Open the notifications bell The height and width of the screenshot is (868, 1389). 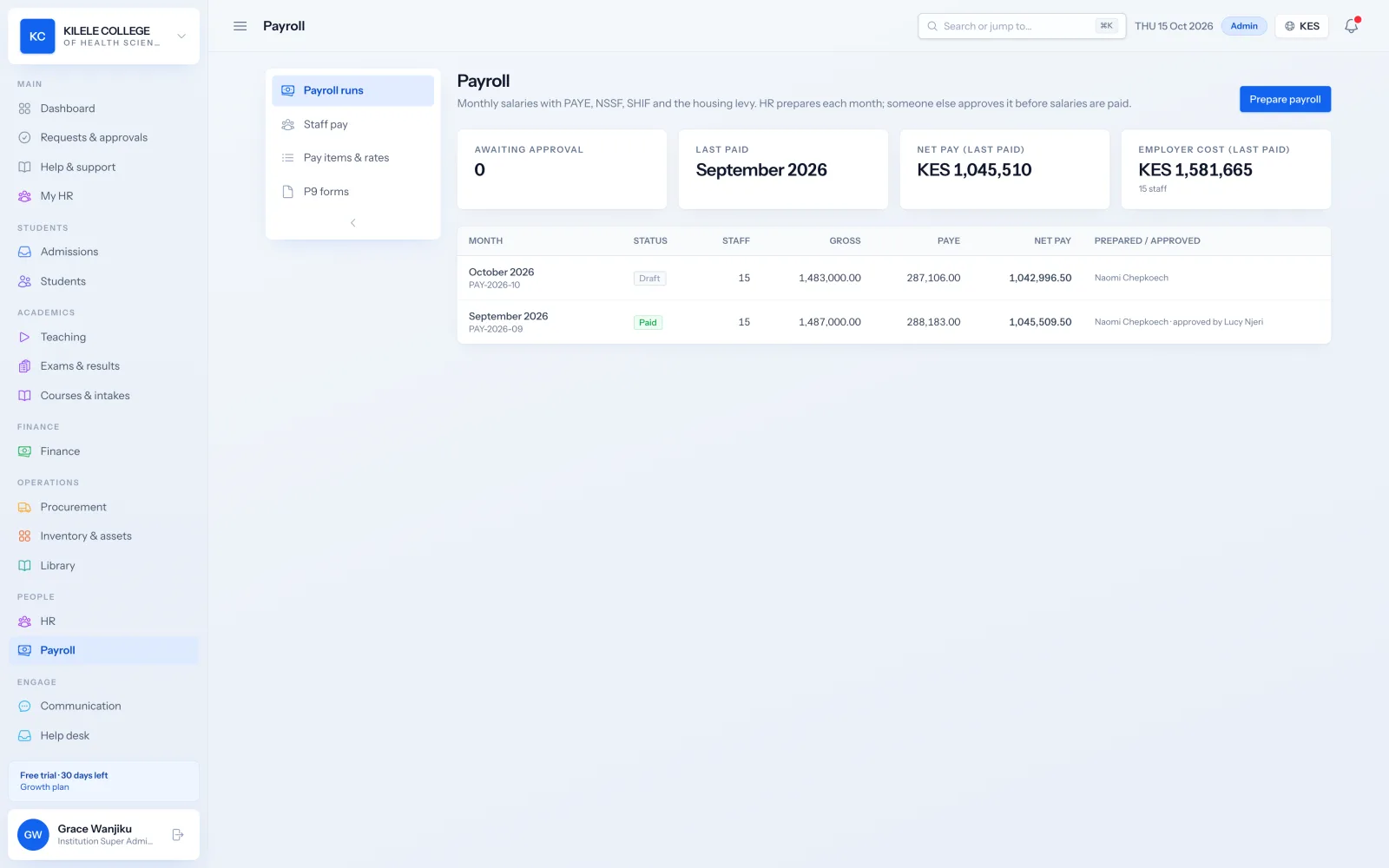(x=1352, y=26)
